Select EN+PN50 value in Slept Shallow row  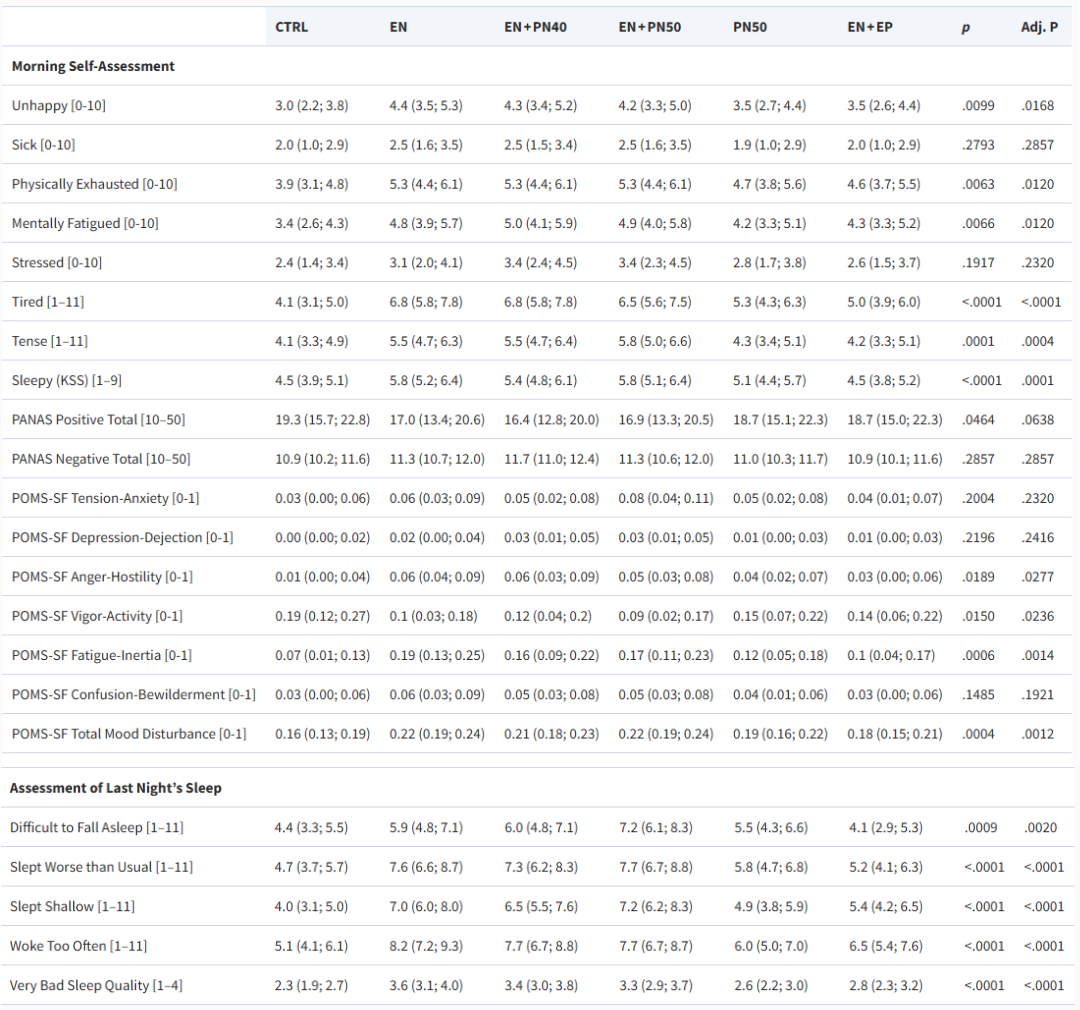[x=655, y=906]
